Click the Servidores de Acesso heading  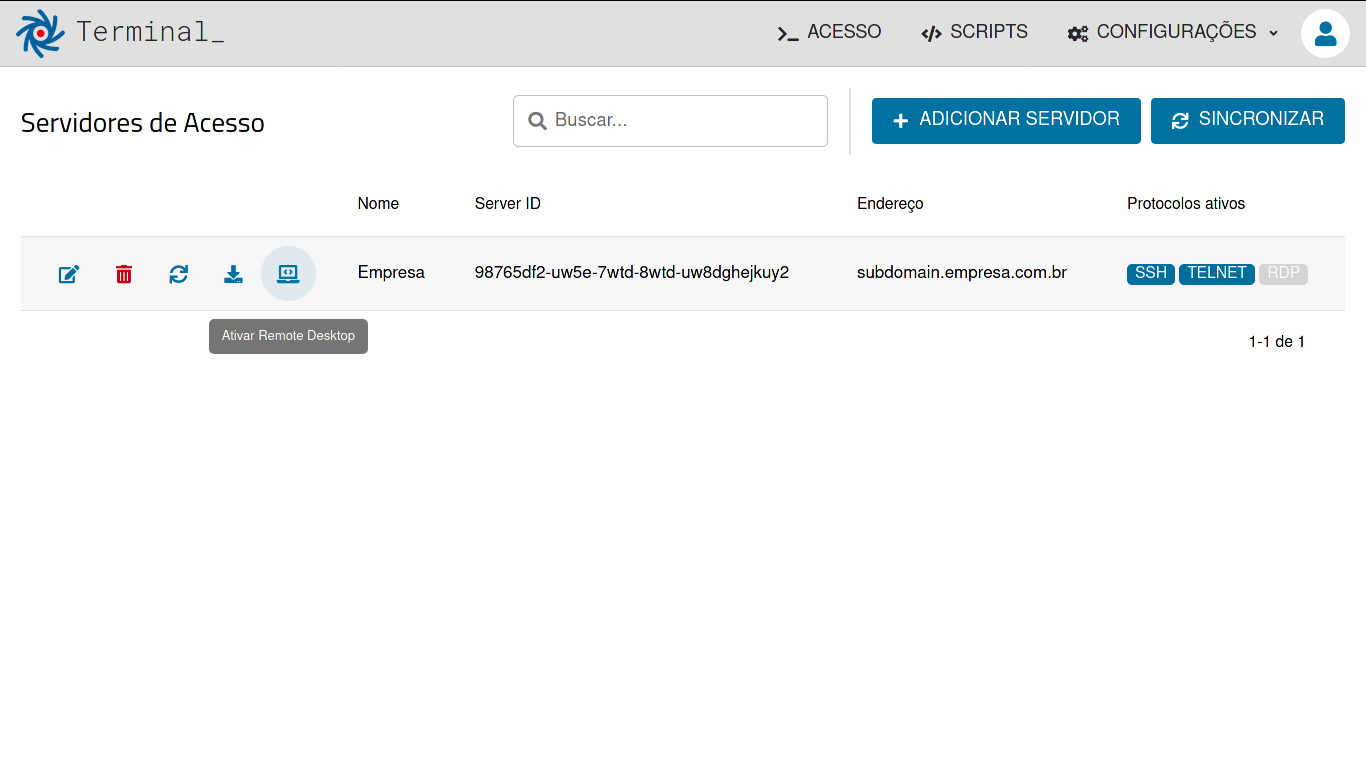[143, 123]
